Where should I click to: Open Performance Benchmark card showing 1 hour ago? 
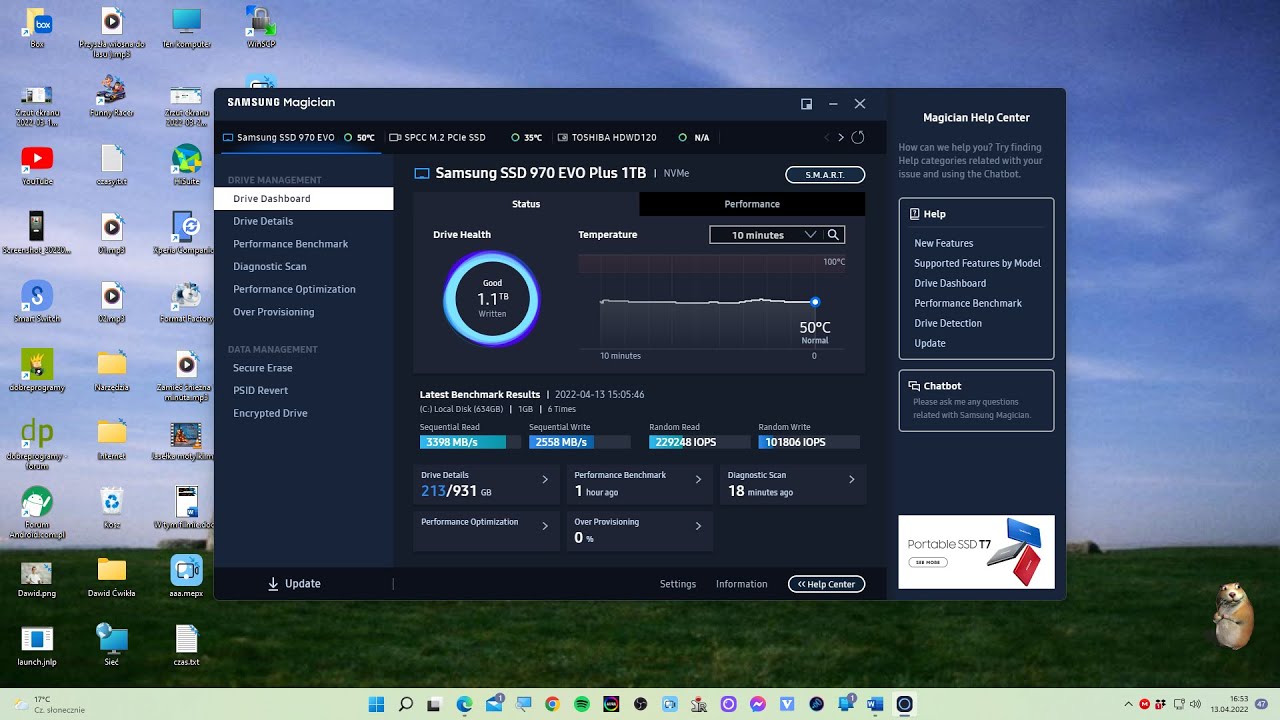coord(639,484)
